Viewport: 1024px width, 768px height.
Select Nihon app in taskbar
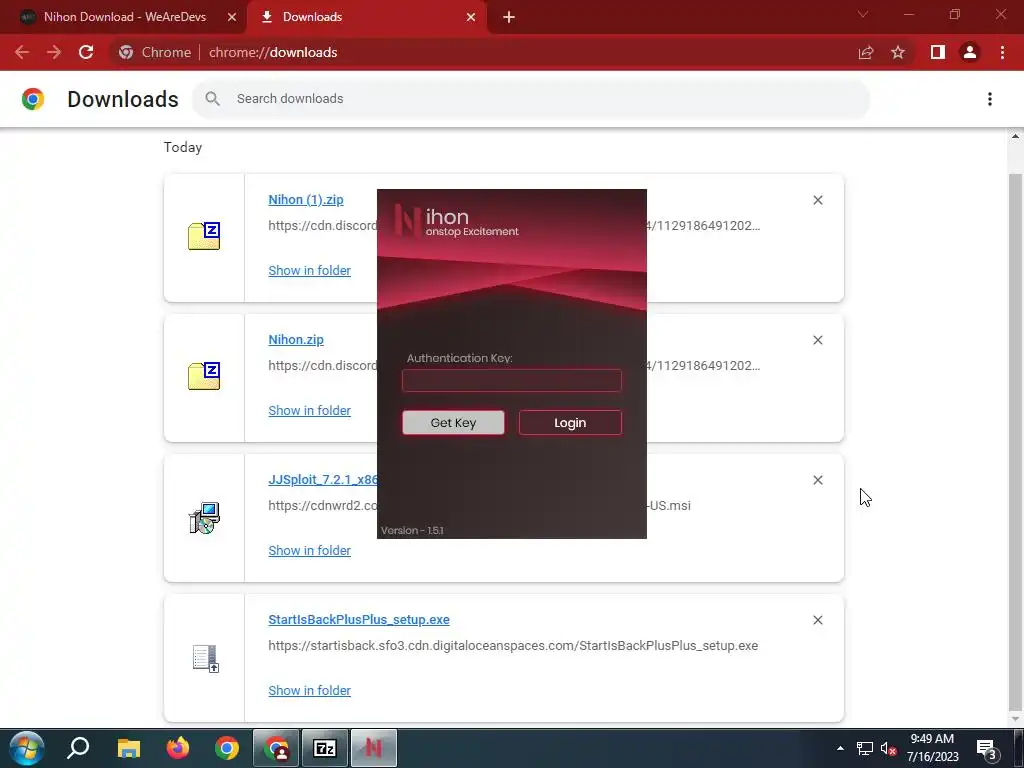click(x=374, y=748)
